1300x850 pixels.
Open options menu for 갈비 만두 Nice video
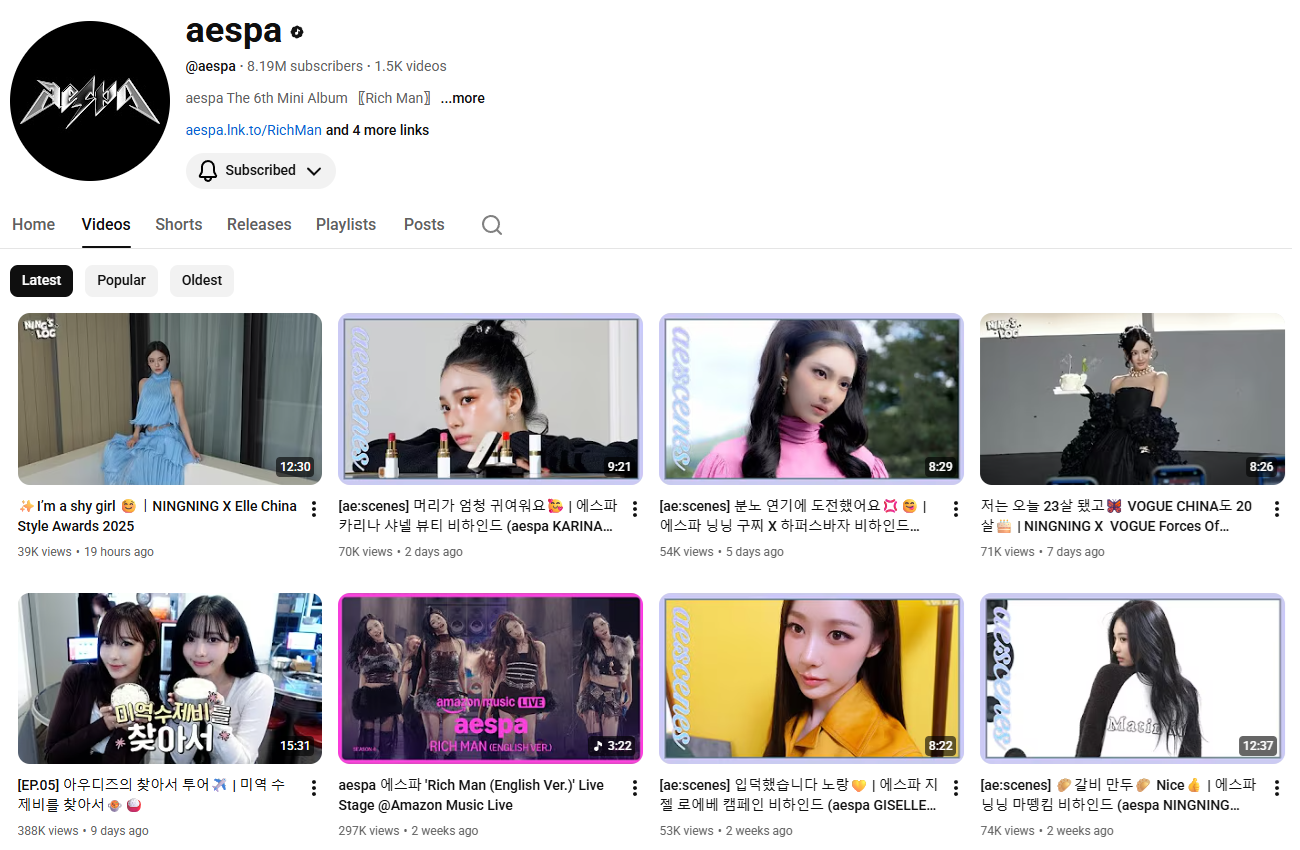(x=1277, y=788)
